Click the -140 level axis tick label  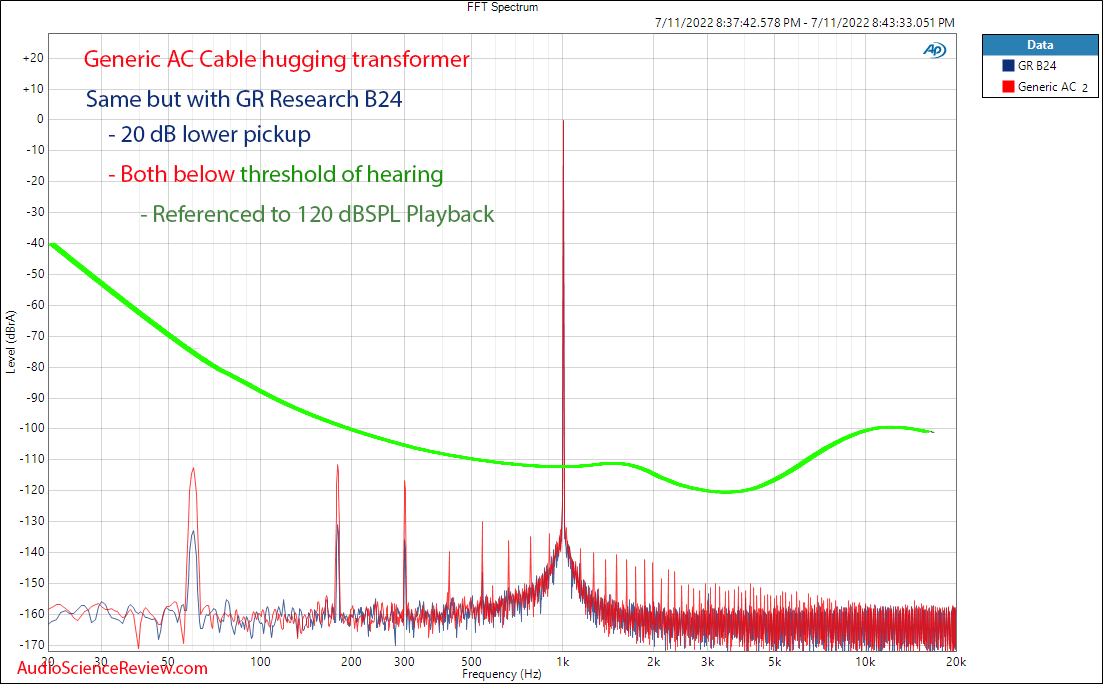(32, 552)
